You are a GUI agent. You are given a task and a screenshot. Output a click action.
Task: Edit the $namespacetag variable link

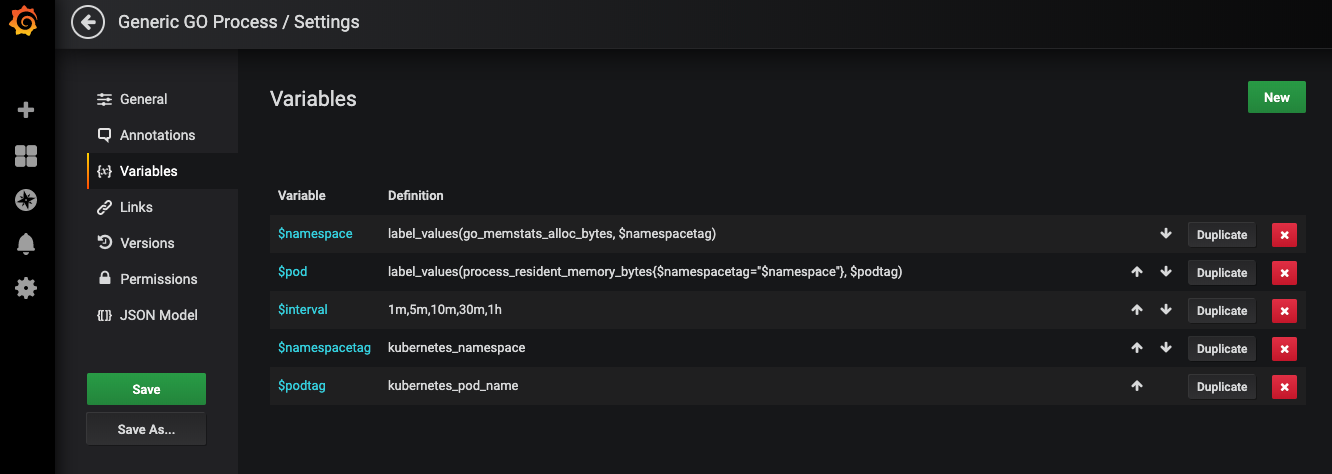(x=324, y=348)
